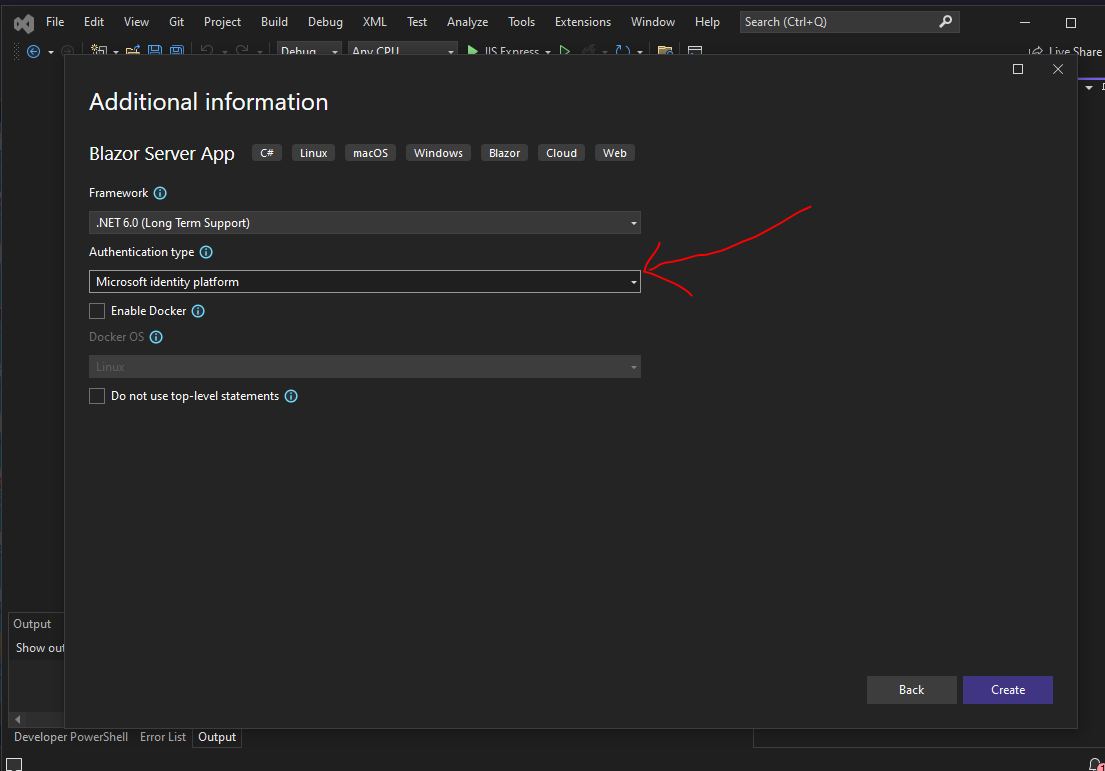The height and width of the screenshot is (771, 1105).
Task: Check Do not use top-level statements
Action: 97,396
